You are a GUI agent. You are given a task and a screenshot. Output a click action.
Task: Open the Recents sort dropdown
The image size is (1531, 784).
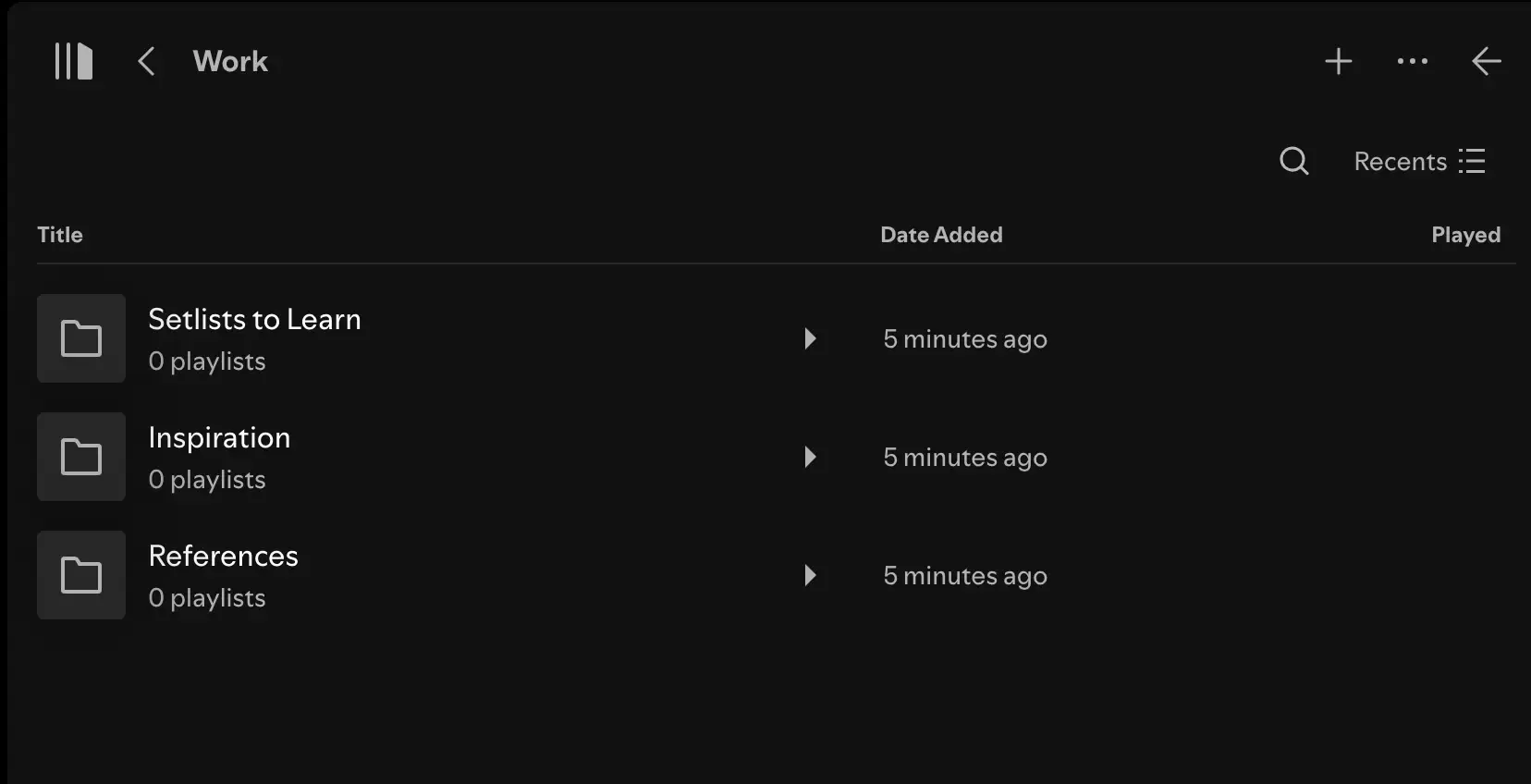(x=1419, y=161)
